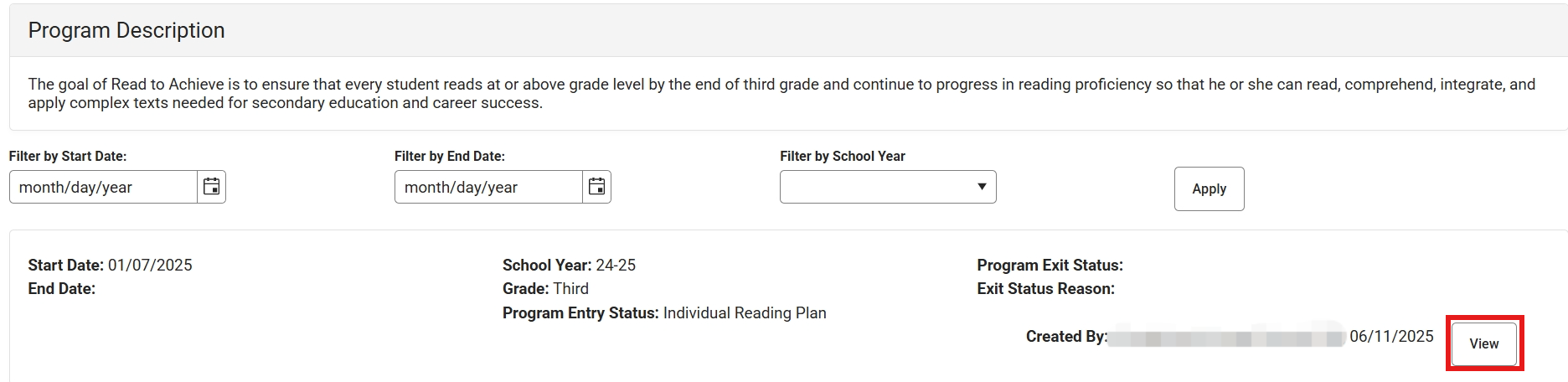Open the Start Date calendar picker

(212, 187)
